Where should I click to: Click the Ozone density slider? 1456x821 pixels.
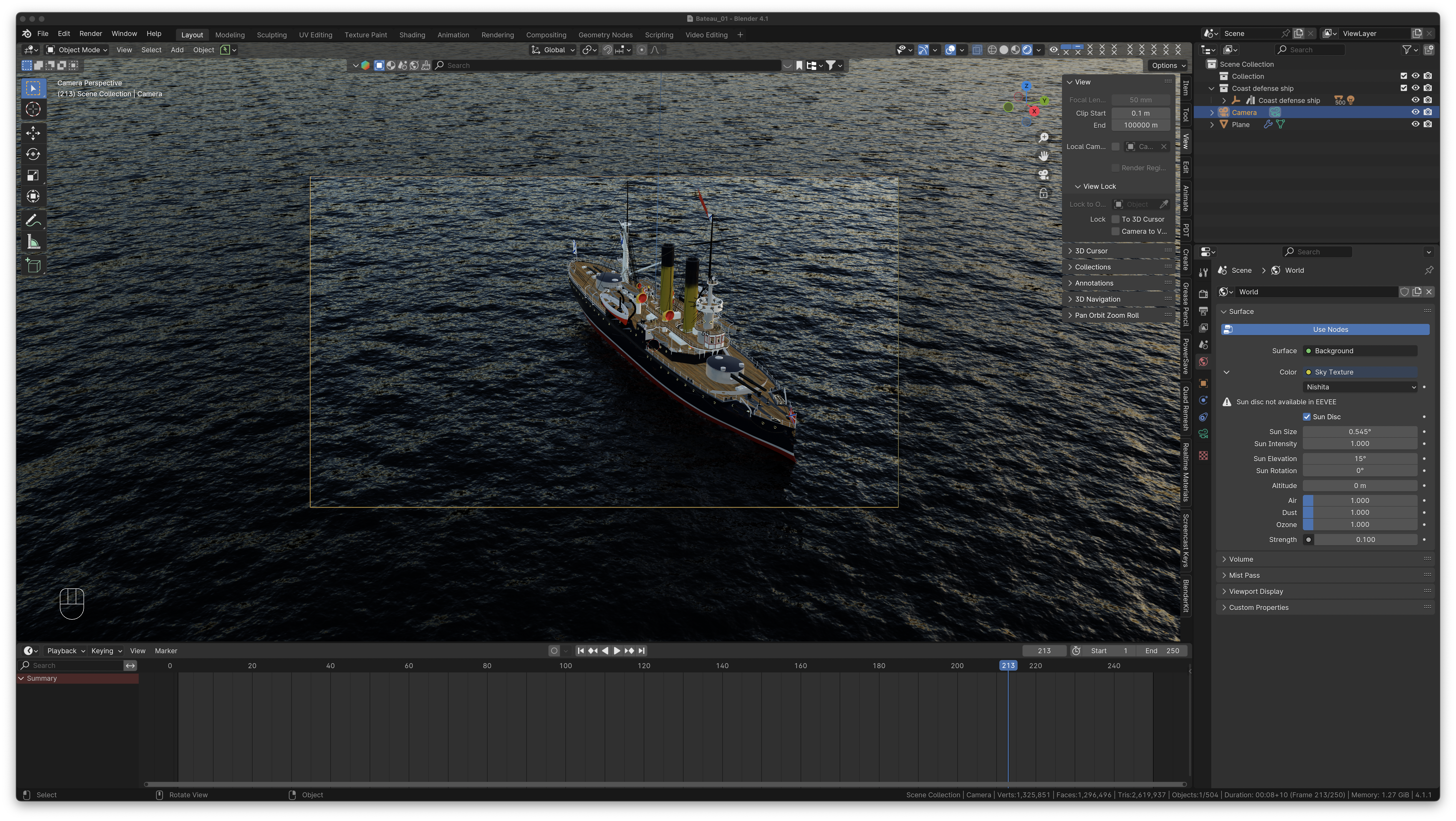tap(1360, 525)
